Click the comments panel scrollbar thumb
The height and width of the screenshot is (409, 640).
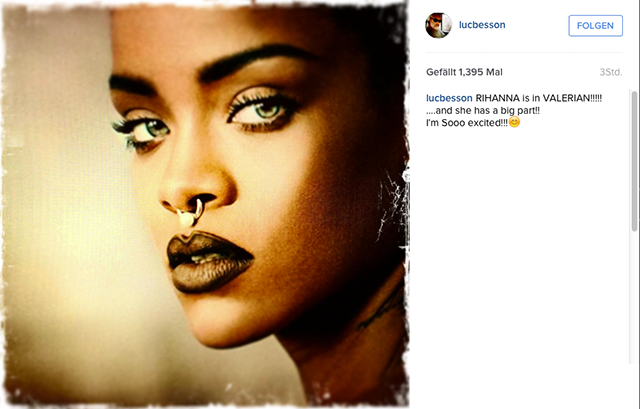pyautogui.click(x=634, y=161)
